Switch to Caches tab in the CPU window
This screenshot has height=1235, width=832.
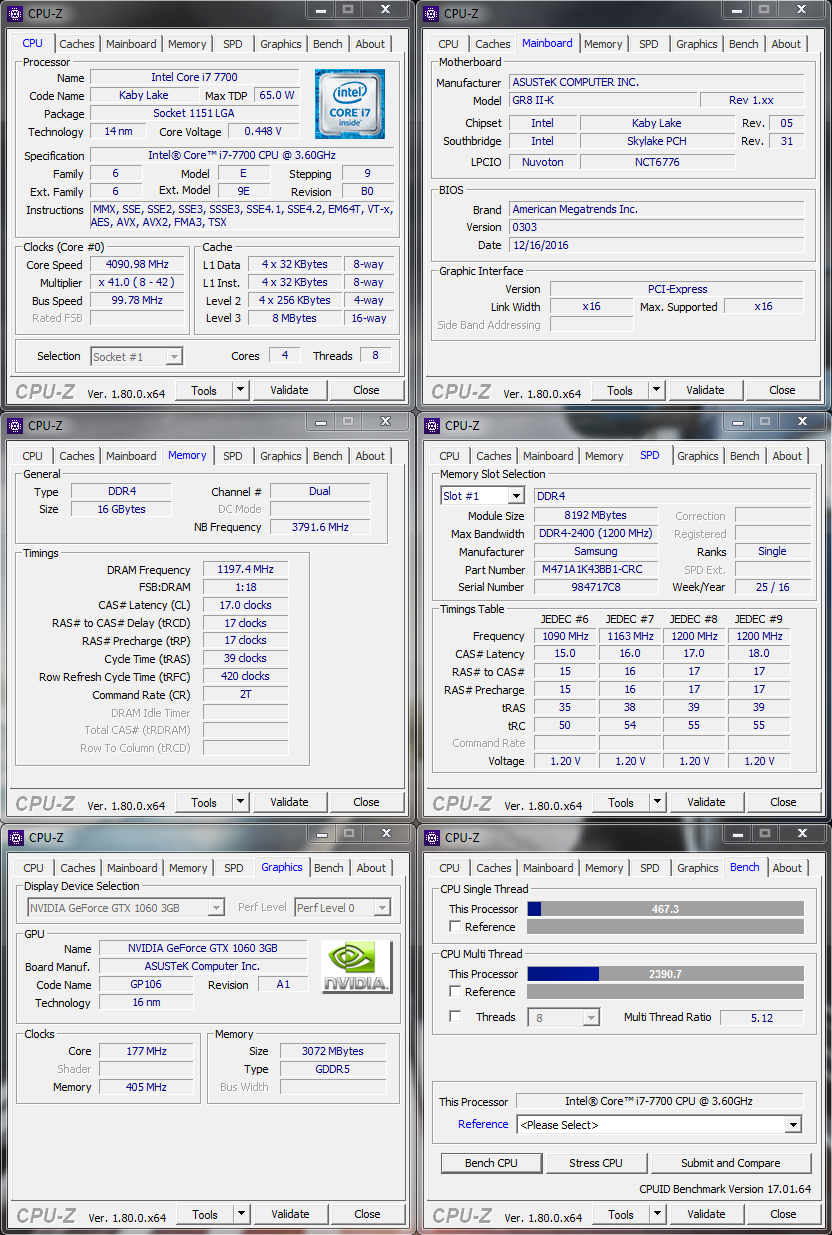(x=77, y=44)
